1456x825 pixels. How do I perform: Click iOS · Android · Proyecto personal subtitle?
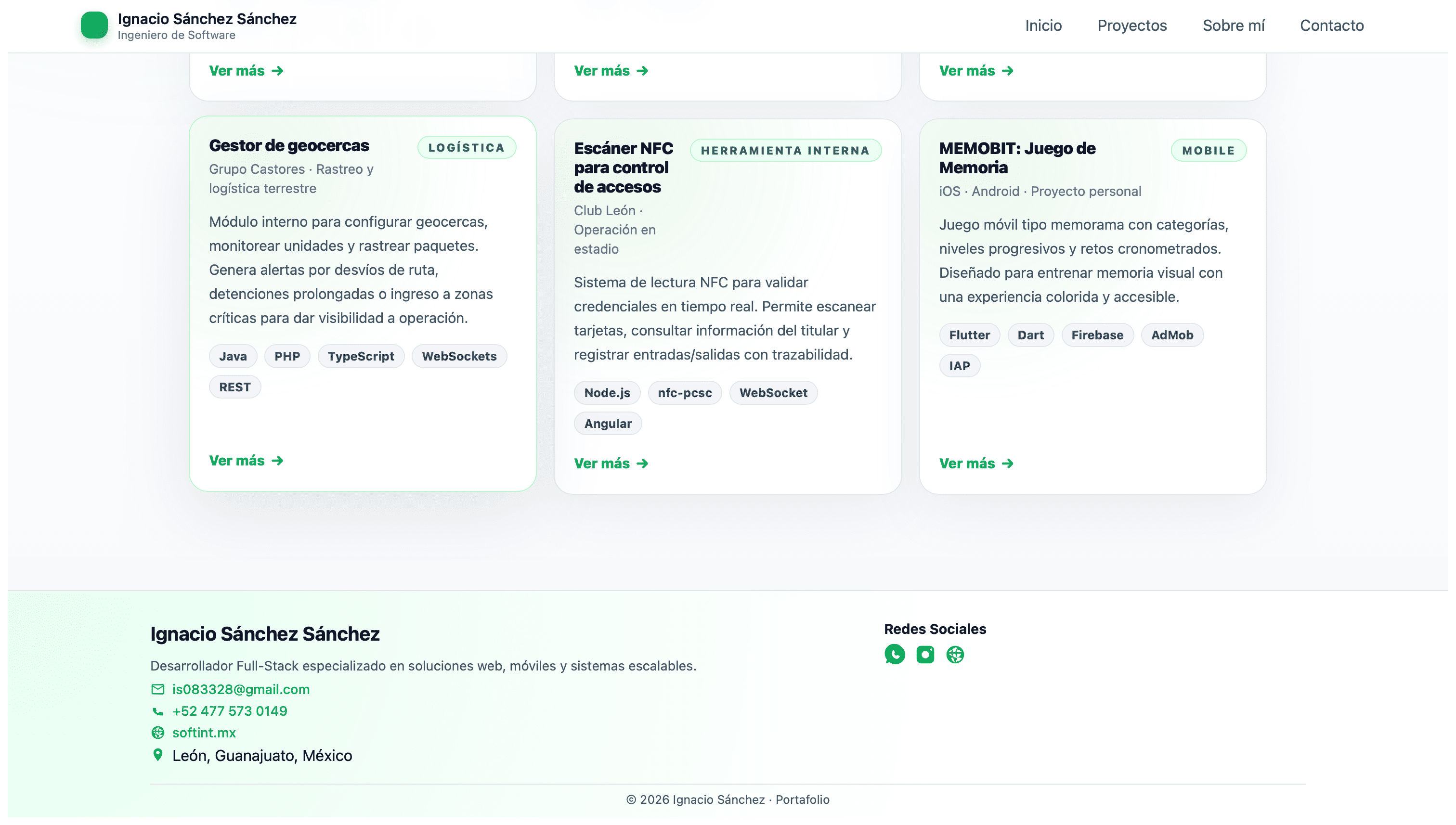coord(1040,192)
